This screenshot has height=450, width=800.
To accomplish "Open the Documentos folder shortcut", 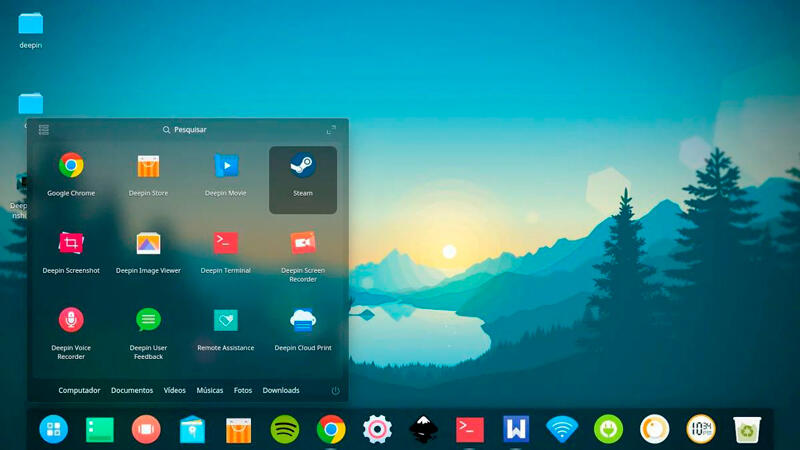I will 132,390.
